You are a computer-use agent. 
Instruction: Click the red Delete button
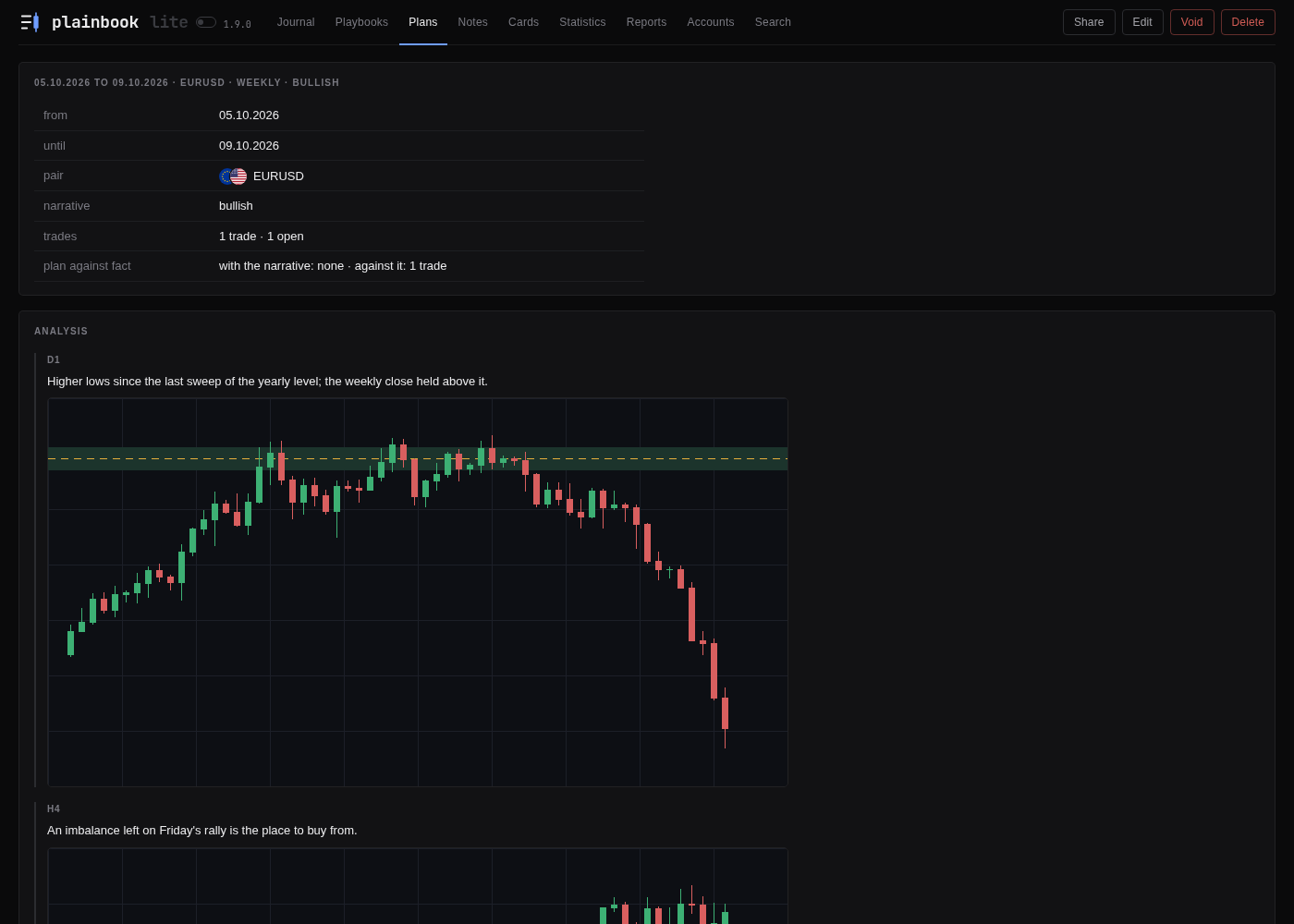tap(1248, 22)
